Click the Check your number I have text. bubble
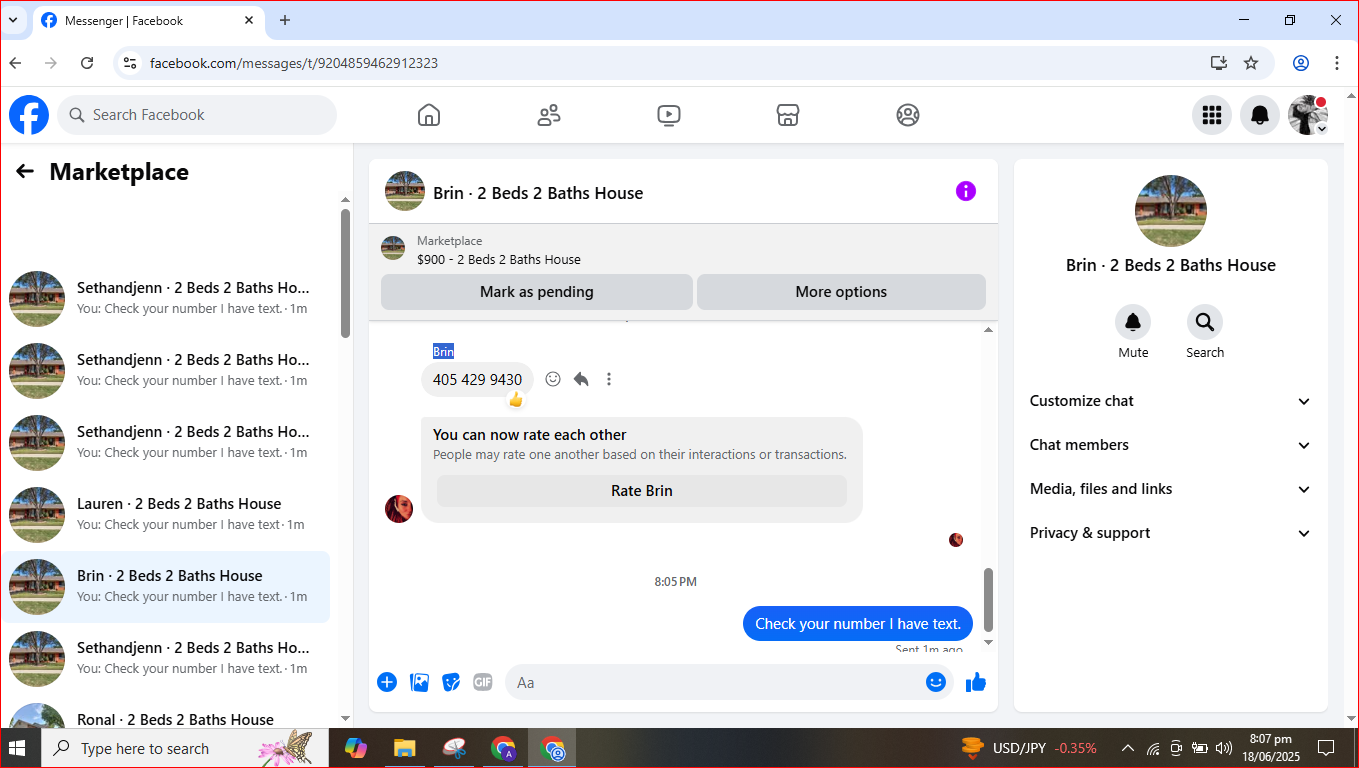The height and width of the screenshot is (768, 1359). [x=858, y=624]
